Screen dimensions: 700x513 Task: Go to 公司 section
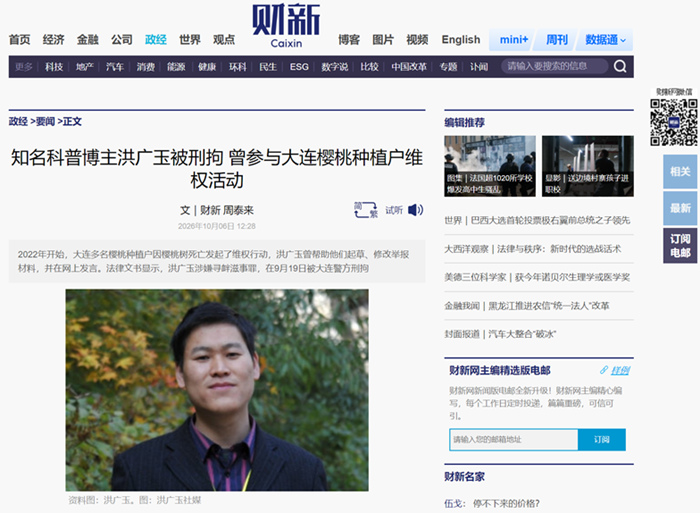(x=122, y=40)
